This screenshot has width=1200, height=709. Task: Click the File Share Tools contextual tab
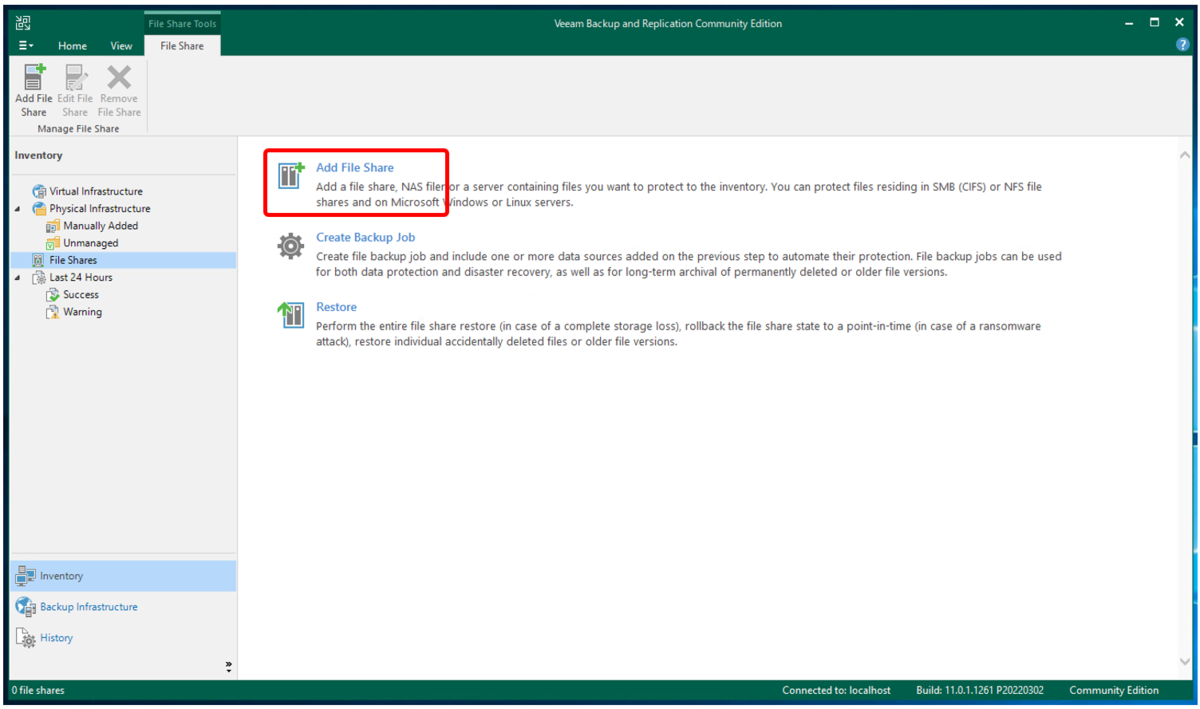point(182,23)
